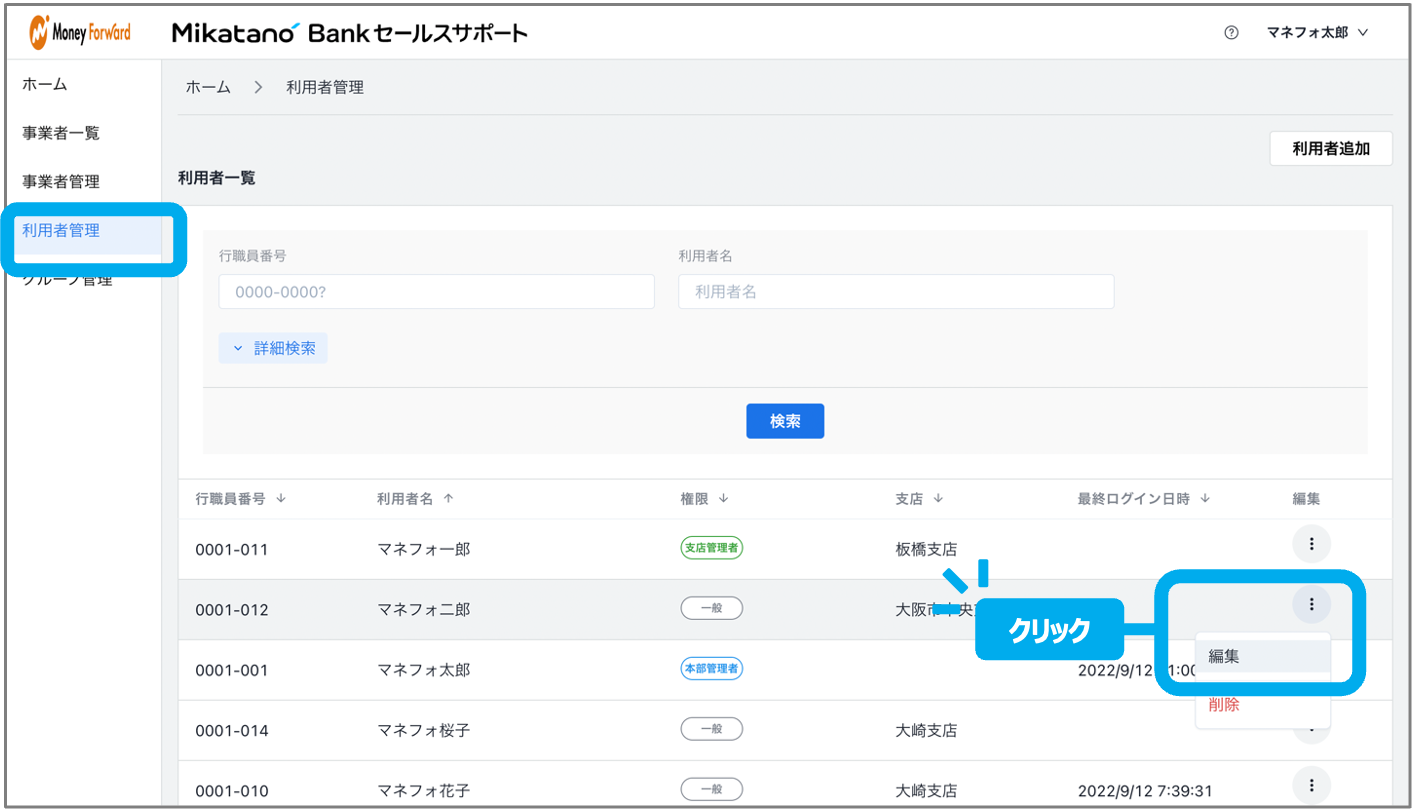Click last login time 2022/9/12 7:39:31
This screenshot has width=1416, height=811.
[1145, 791]
